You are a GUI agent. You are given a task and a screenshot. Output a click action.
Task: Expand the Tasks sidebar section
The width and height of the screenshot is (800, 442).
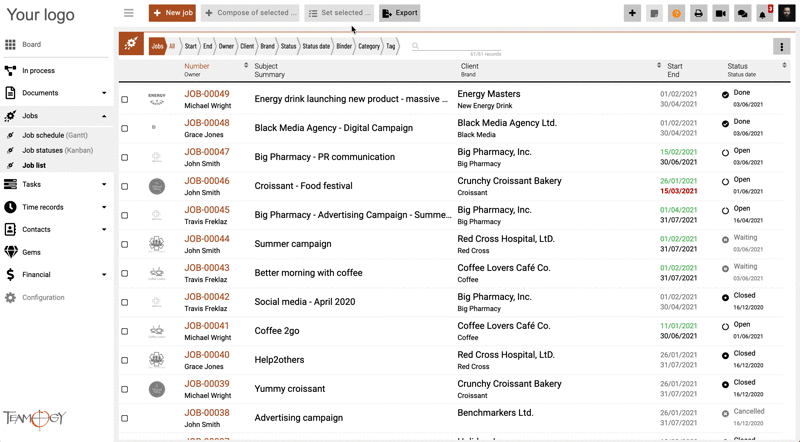[104, 184]
